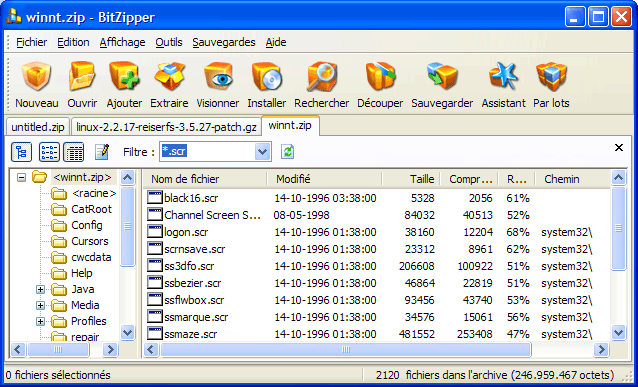The height and width of the screenshot is (387, 638).
Task: Click file list horizontal scrollbar thumb
Action: [345, 350]
